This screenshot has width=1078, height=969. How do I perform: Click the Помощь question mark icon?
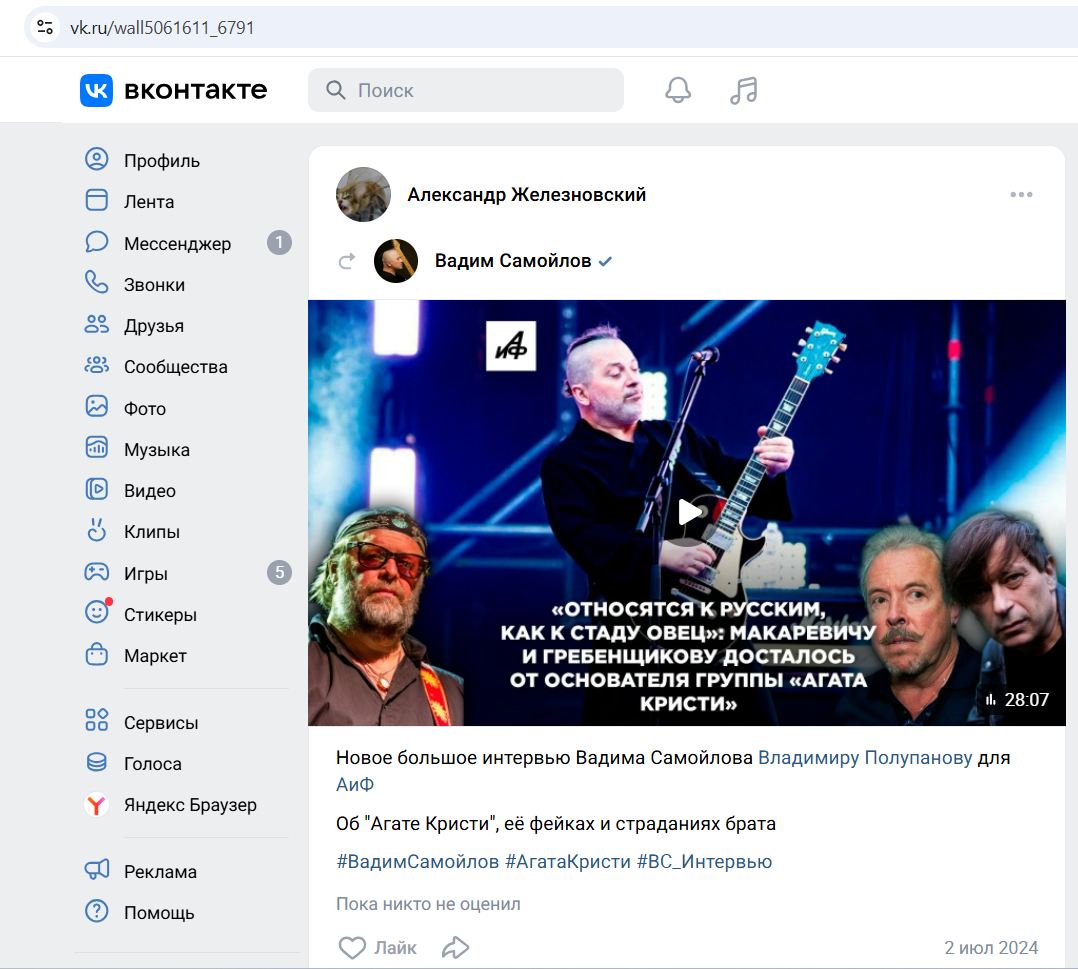click(x=97, y=911)
